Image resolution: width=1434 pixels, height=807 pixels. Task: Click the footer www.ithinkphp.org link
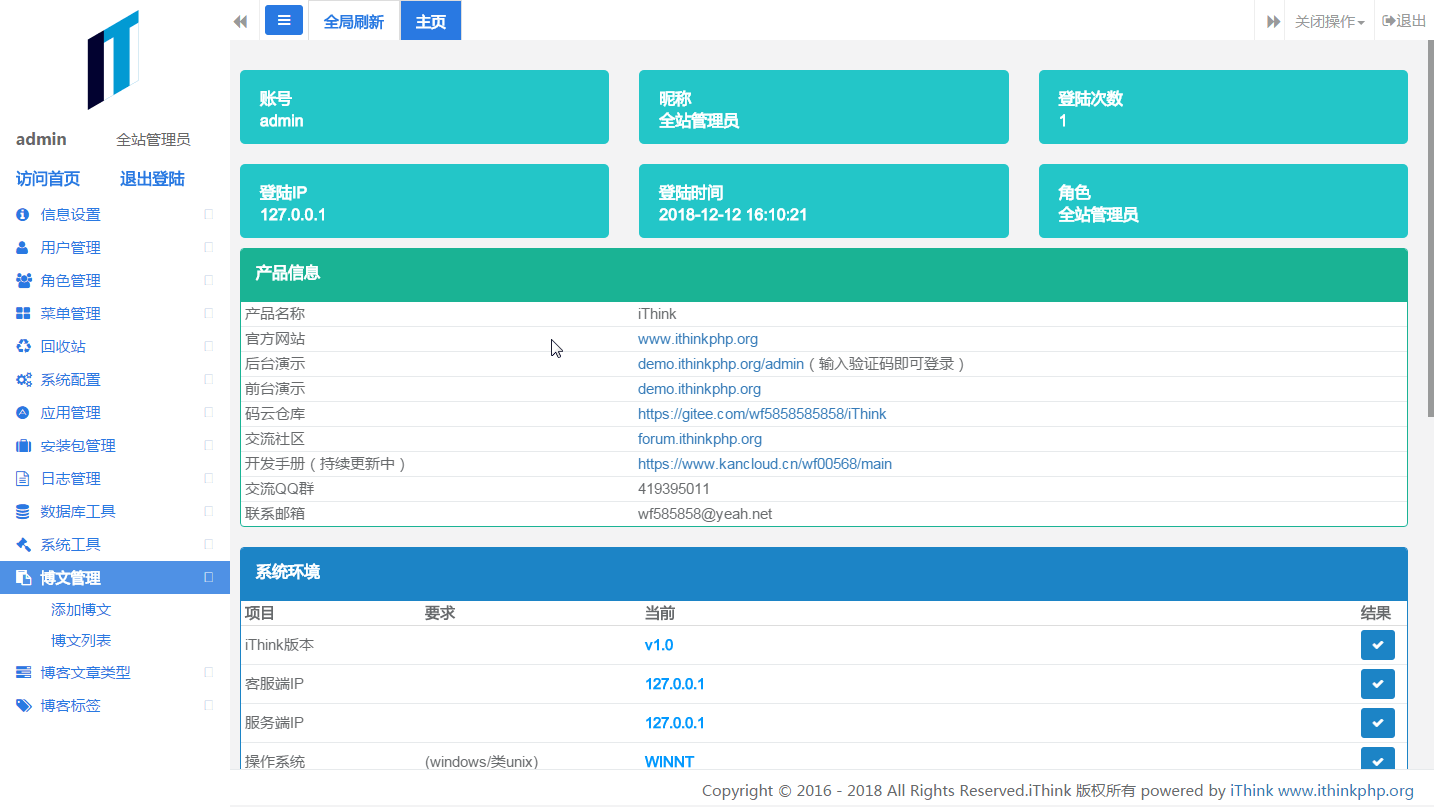pyautogui.click(x=1346, y=791)
